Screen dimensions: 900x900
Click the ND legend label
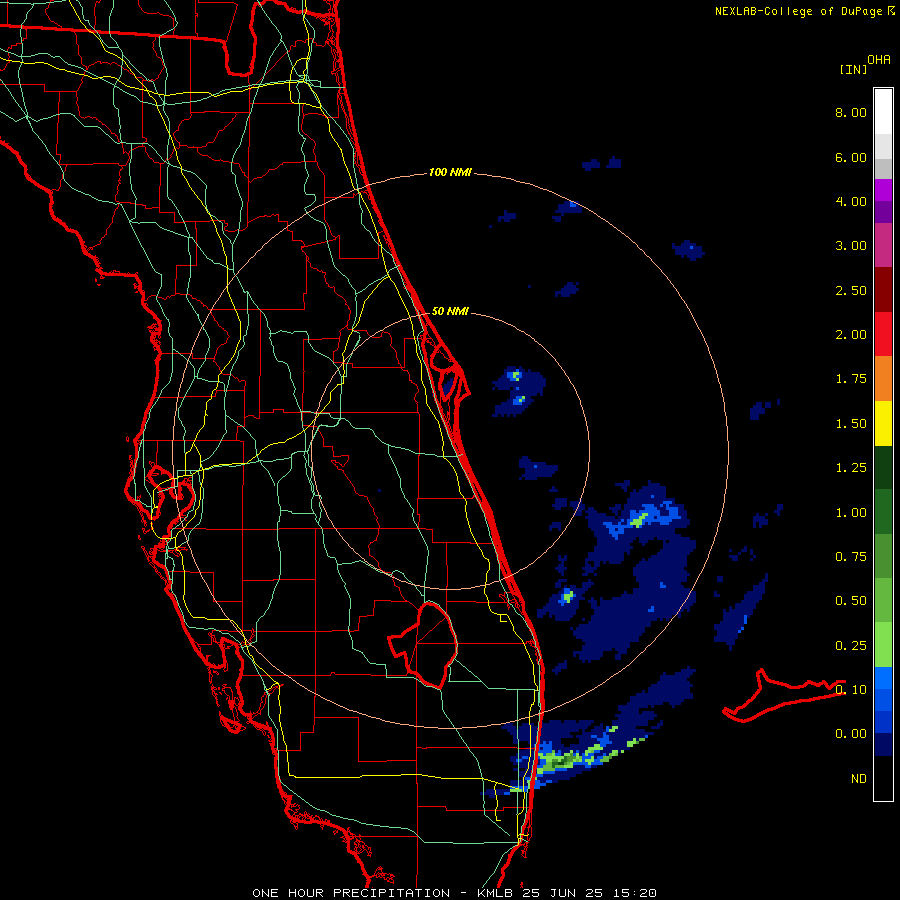(x=859, y=779)
